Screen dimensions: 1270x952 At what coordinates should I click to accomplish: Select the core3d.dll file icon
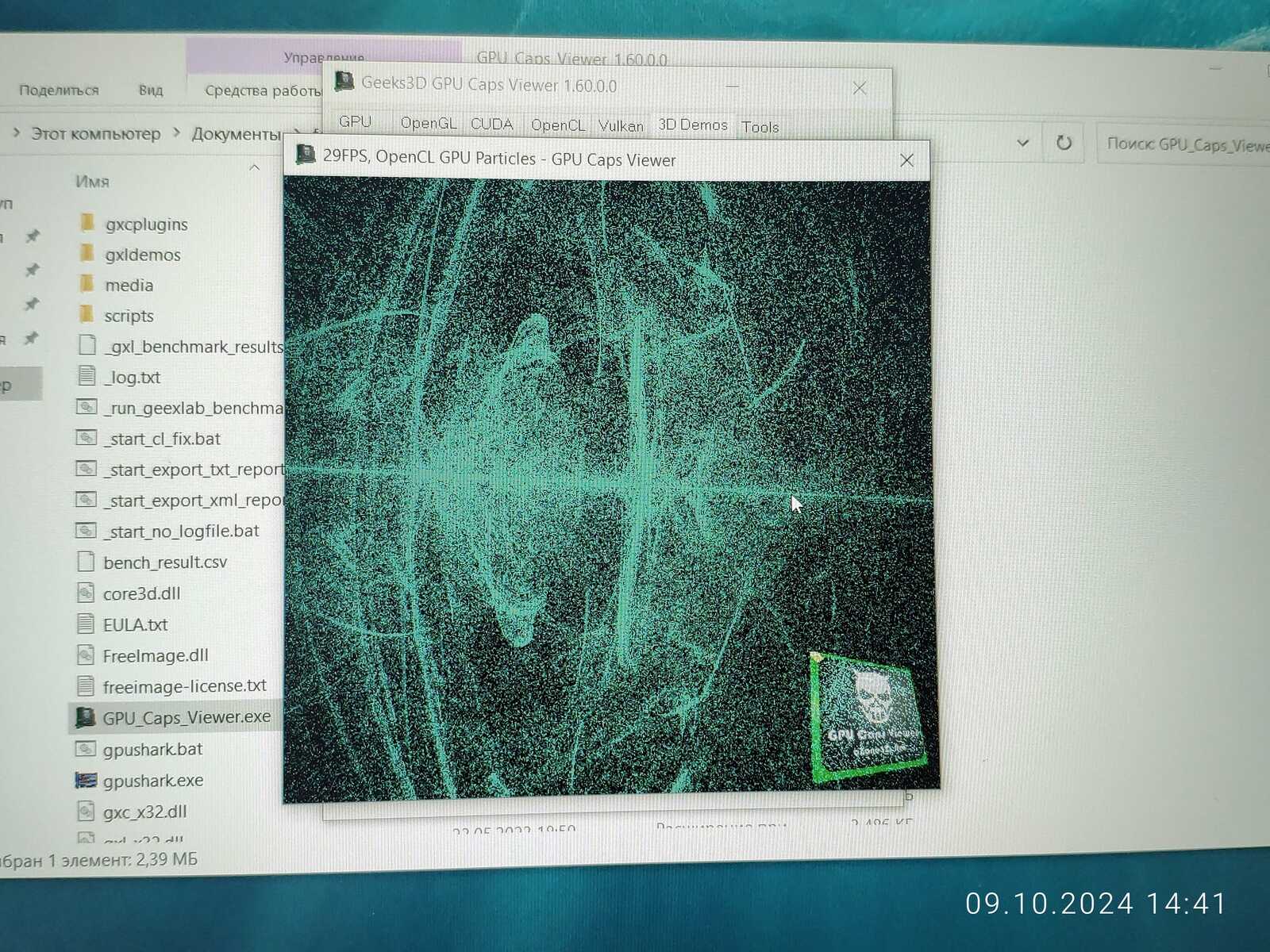pyautogui.click(x=86, y=593)
